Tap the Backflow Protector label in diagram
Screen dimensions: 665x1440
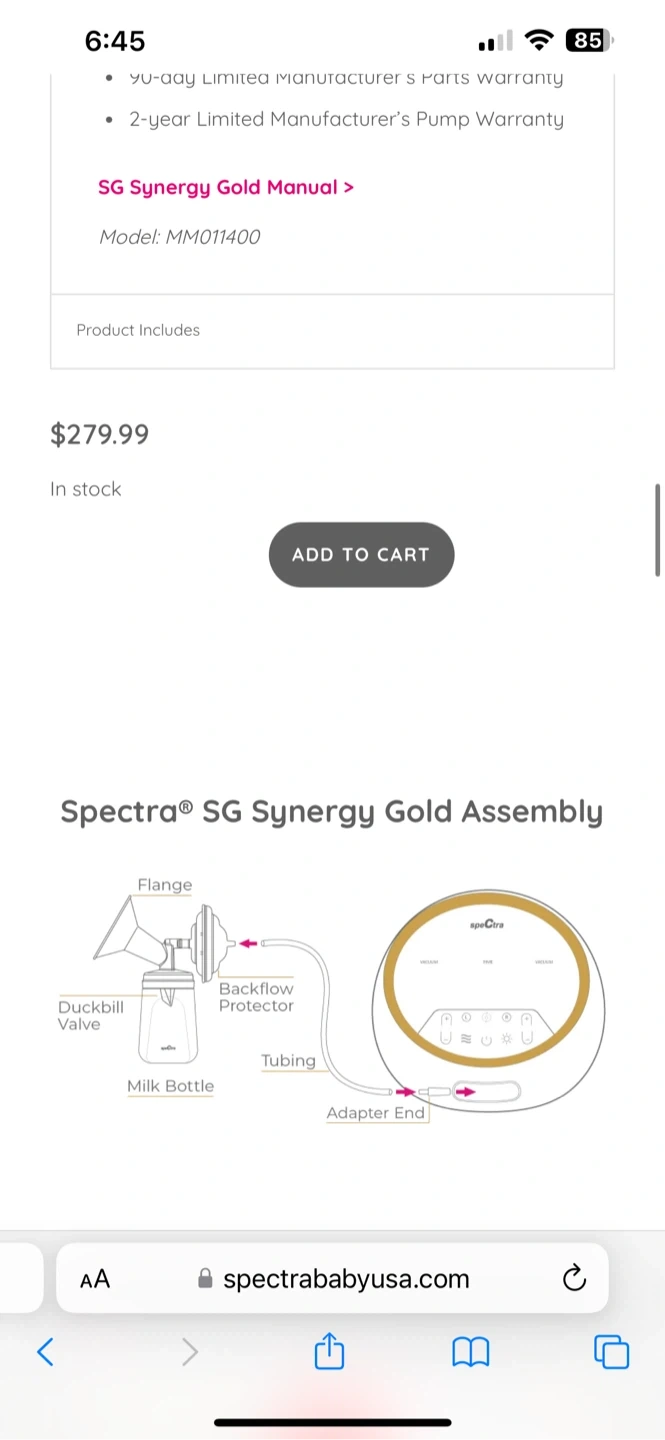point(256,997)
